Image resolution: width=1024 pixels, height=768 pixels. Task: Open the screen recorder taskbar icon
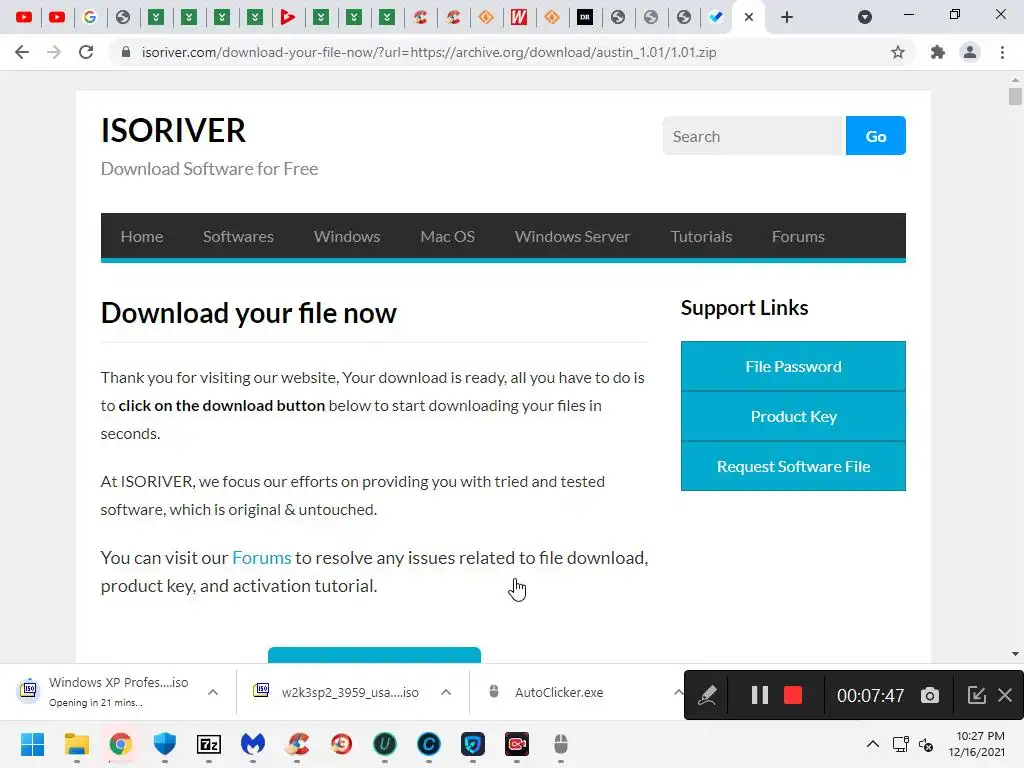point(517,744)
